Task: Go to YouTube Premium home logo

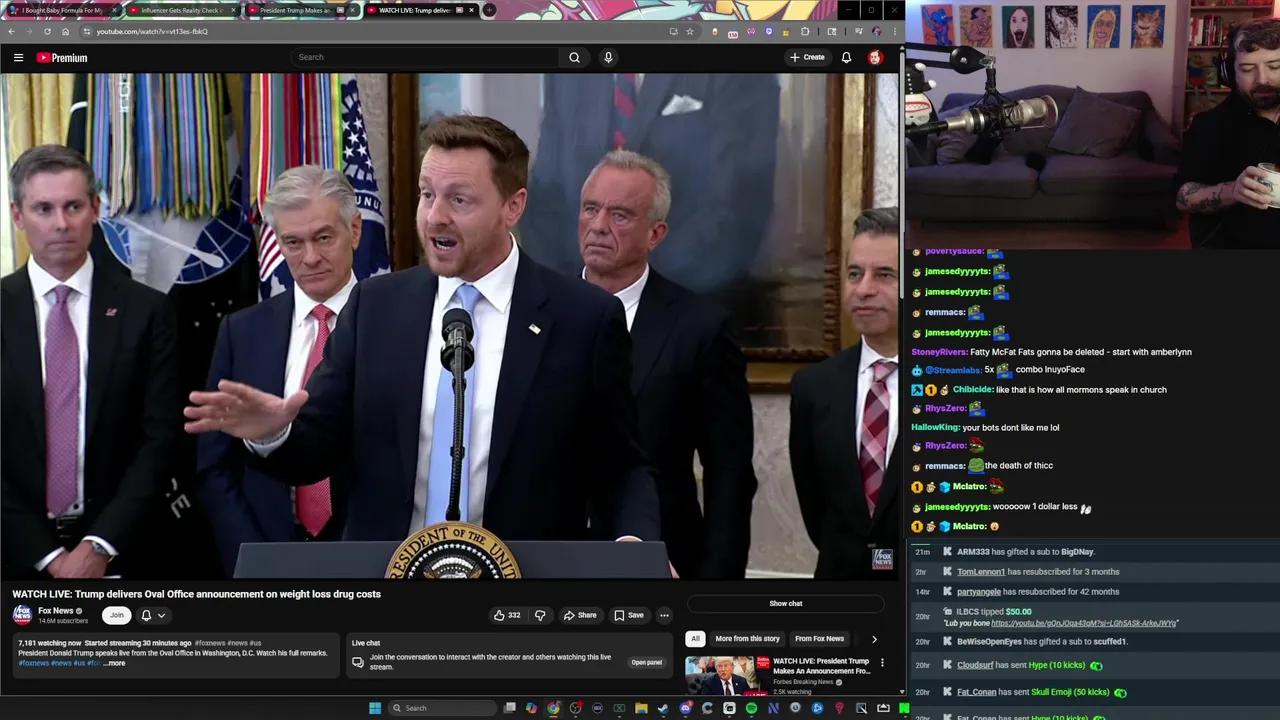Action: (62, 58)
